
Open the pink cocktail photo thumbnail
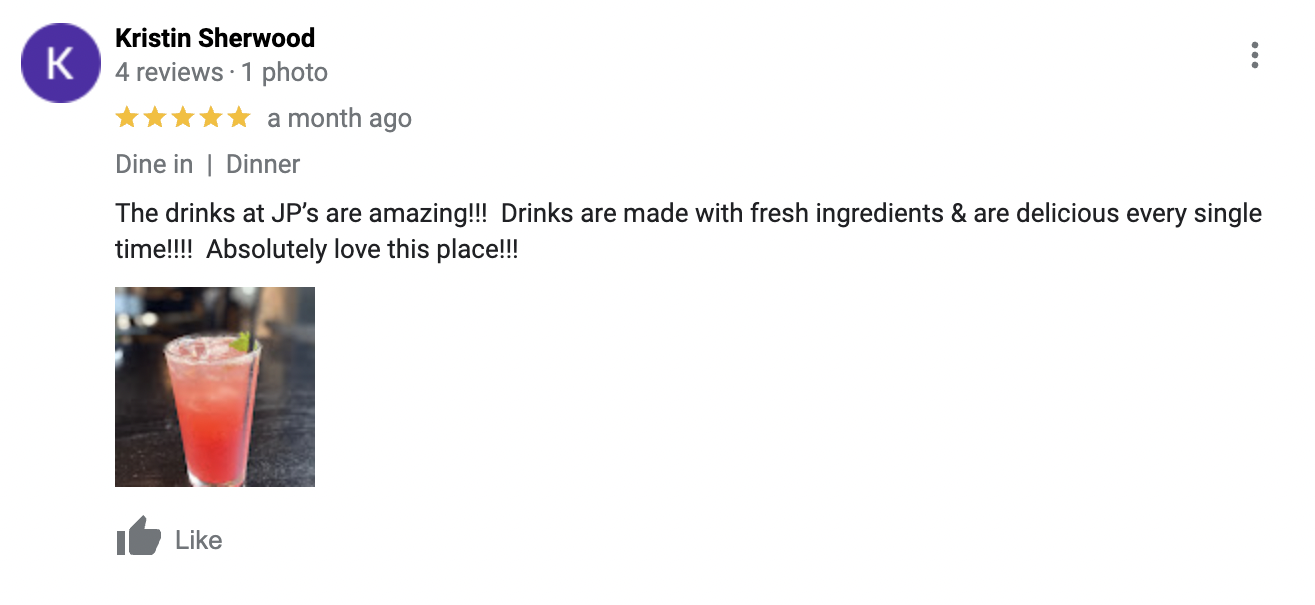pos(215,387)
